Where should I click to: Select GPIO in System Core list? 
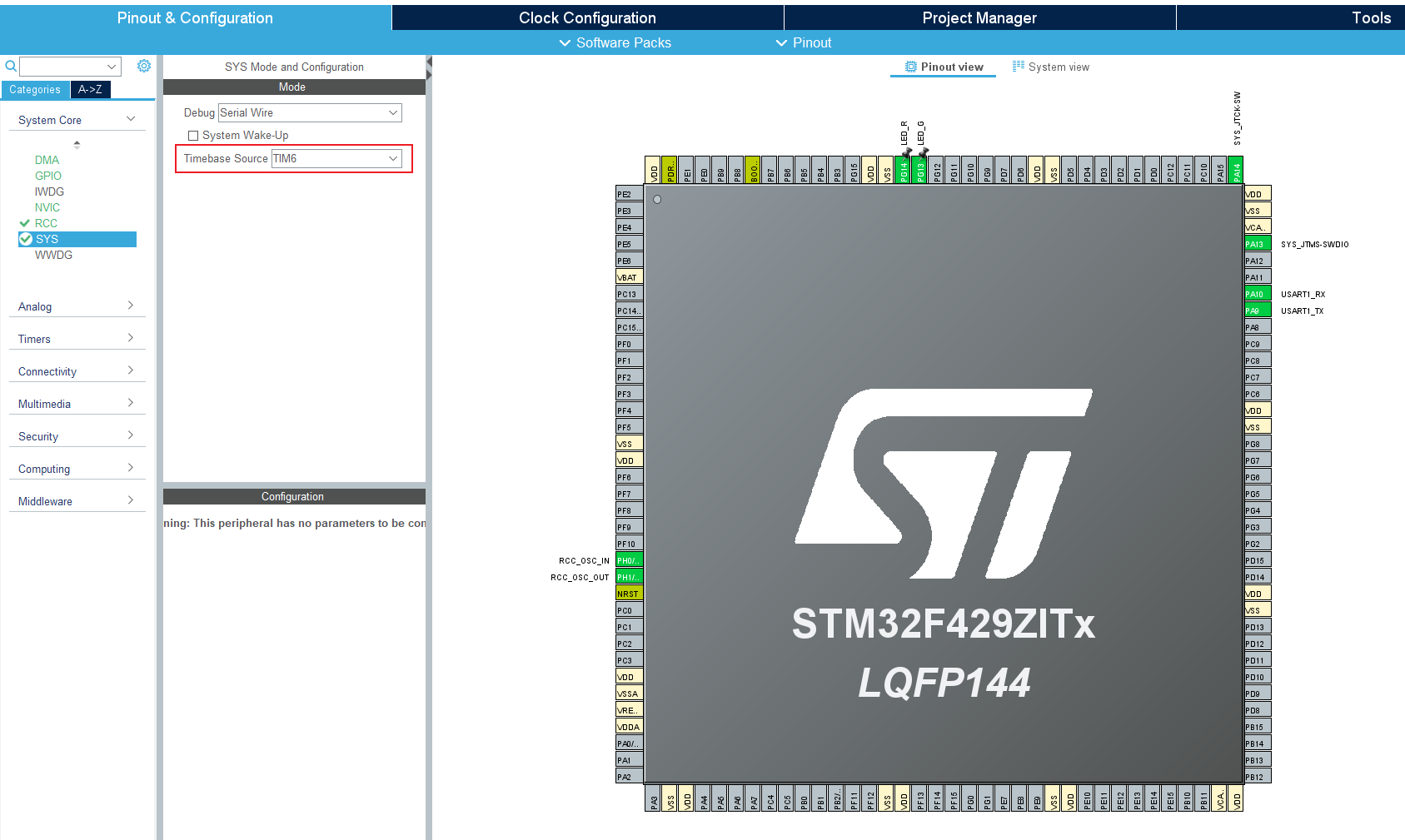click(x=48, y=176)
